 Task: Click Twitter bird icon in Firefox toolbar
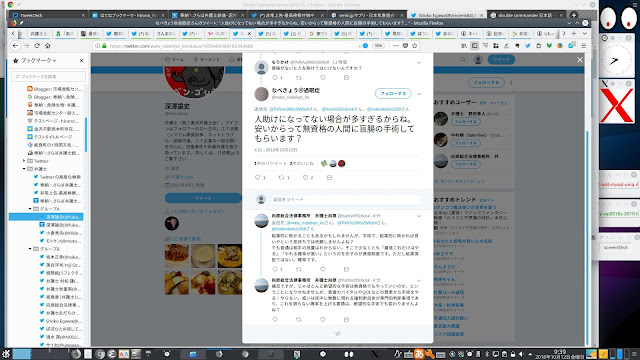tap(528, 46)
